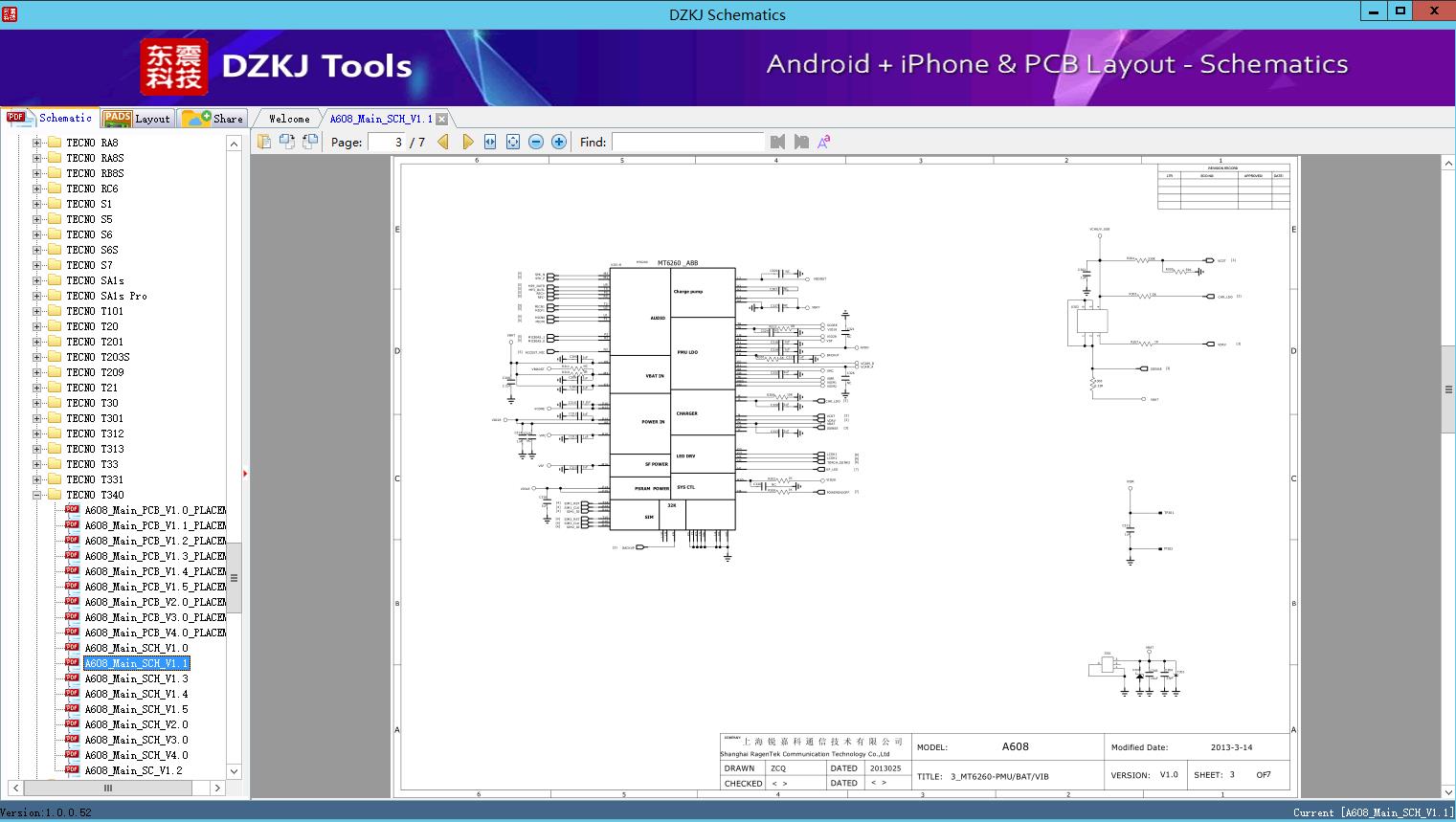
Task: Expand the TECNO RA8 folder
Action: coord(36,143)
